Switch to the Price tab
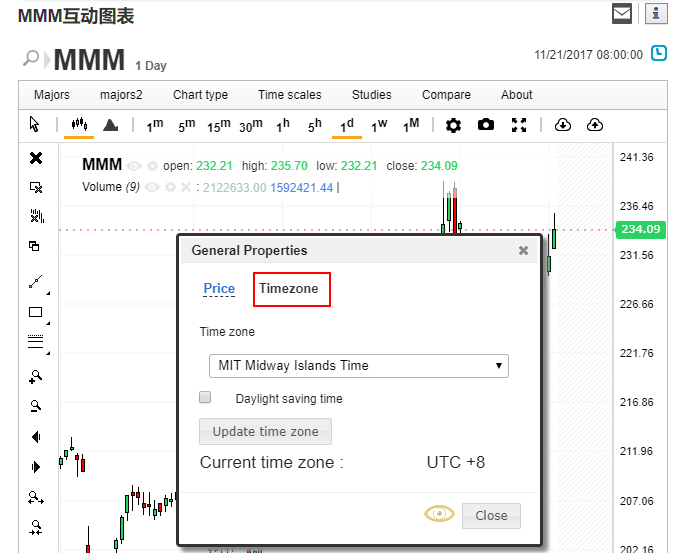Image resolution: width=677 pixels, height=553 pixels. (219, 288)
